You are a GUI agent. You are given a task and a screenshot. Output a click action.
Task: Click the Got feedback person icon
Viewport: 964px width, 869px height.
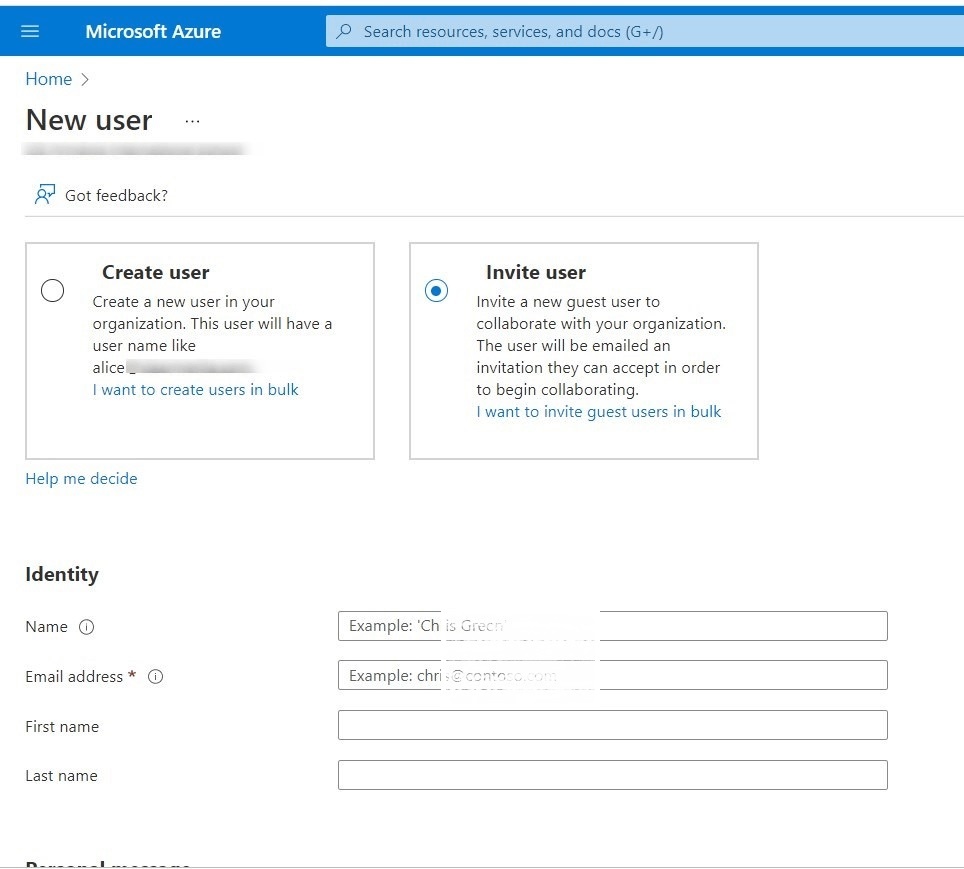44,194
